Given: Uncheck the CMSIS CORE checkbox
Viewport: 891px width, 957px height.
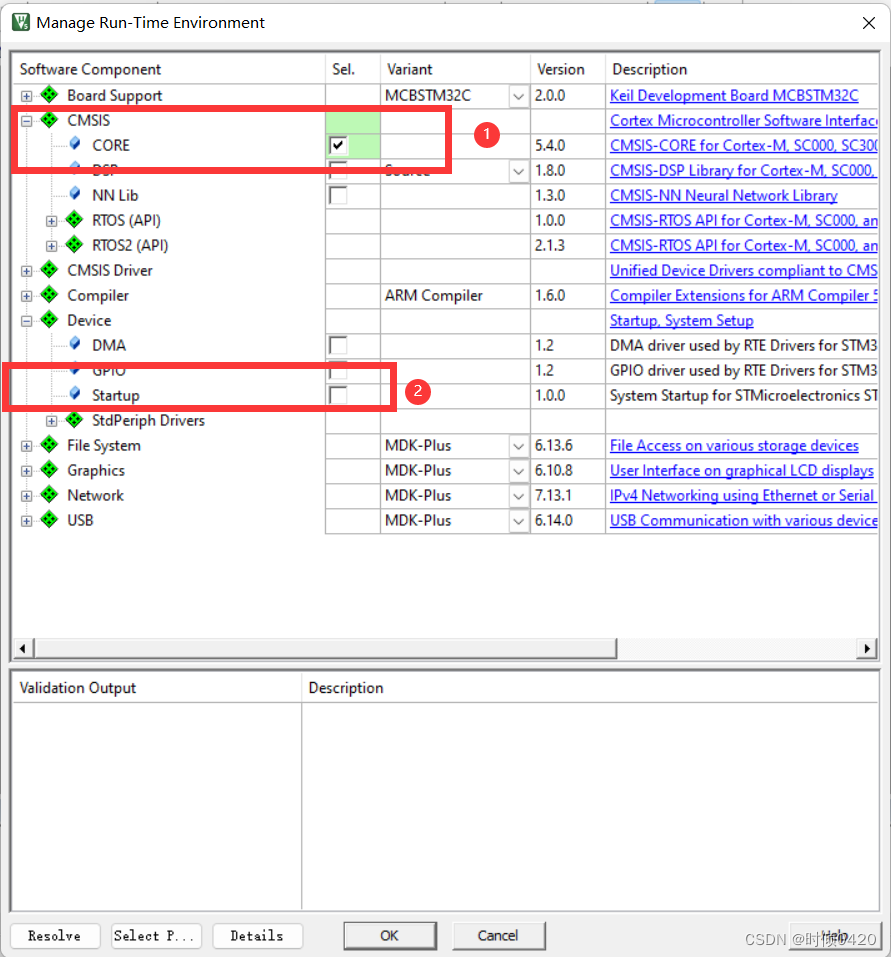Looking at the screenshot, I should click(x=338, y=145).
